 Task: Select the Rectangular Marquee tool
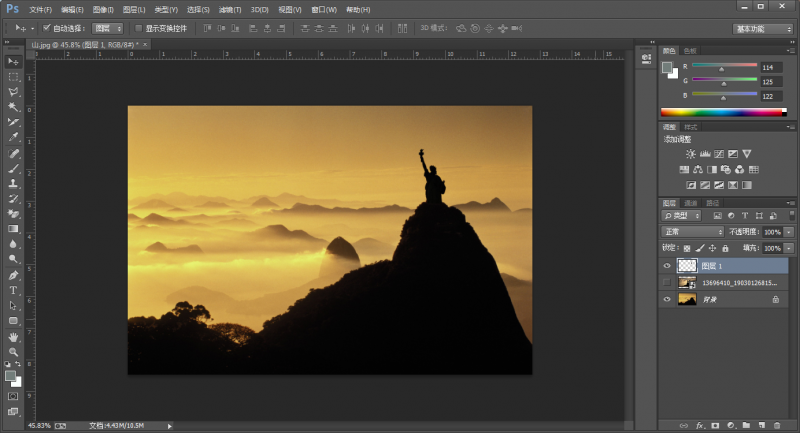click(x=13, y=76)
